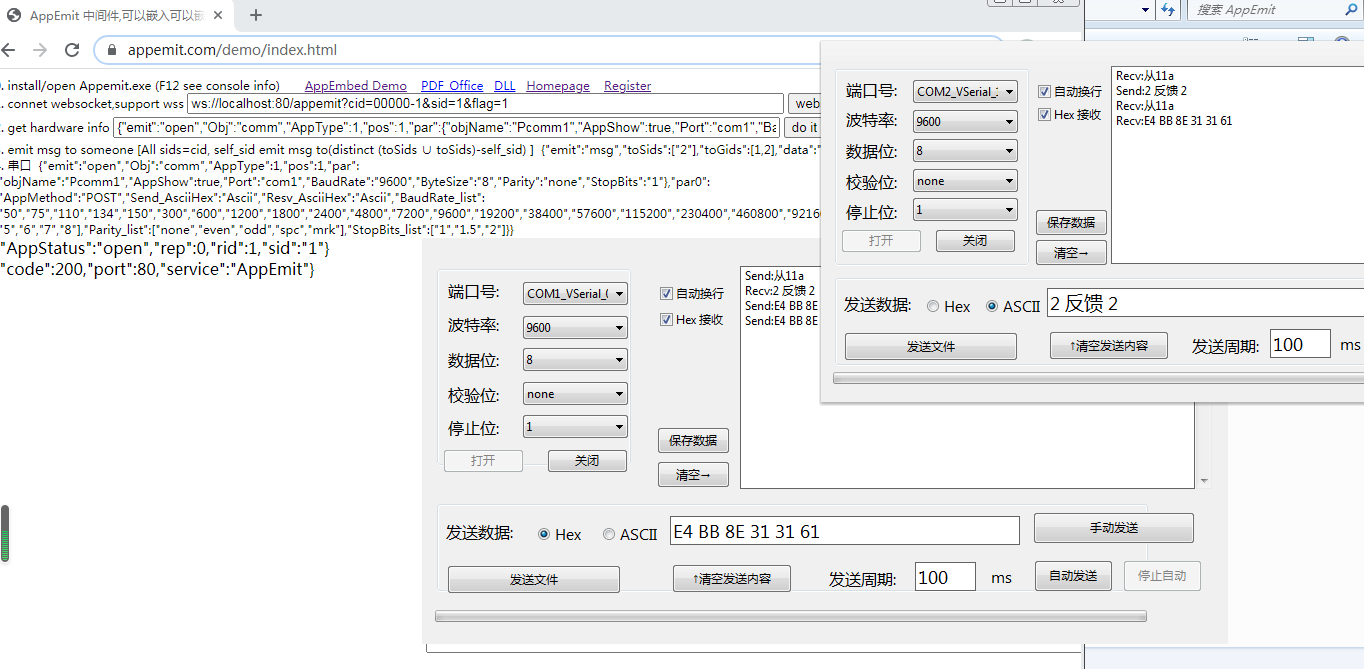The height and width of the screenshot is (669, 1364).
Task: Click the page refresh icon
Action: click(70, 49)
